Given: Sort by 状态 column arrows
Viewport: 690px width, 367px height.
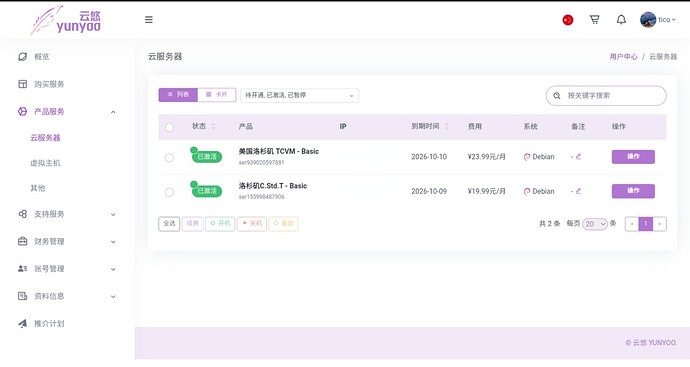Looking at the screenshot, I should pyautogui.click(x=213, y=126).
